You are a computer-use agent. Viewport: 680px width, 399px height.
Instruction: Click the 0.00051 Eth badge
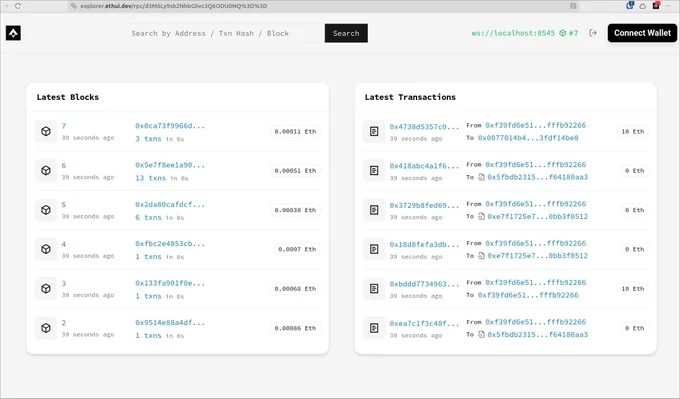295,170
